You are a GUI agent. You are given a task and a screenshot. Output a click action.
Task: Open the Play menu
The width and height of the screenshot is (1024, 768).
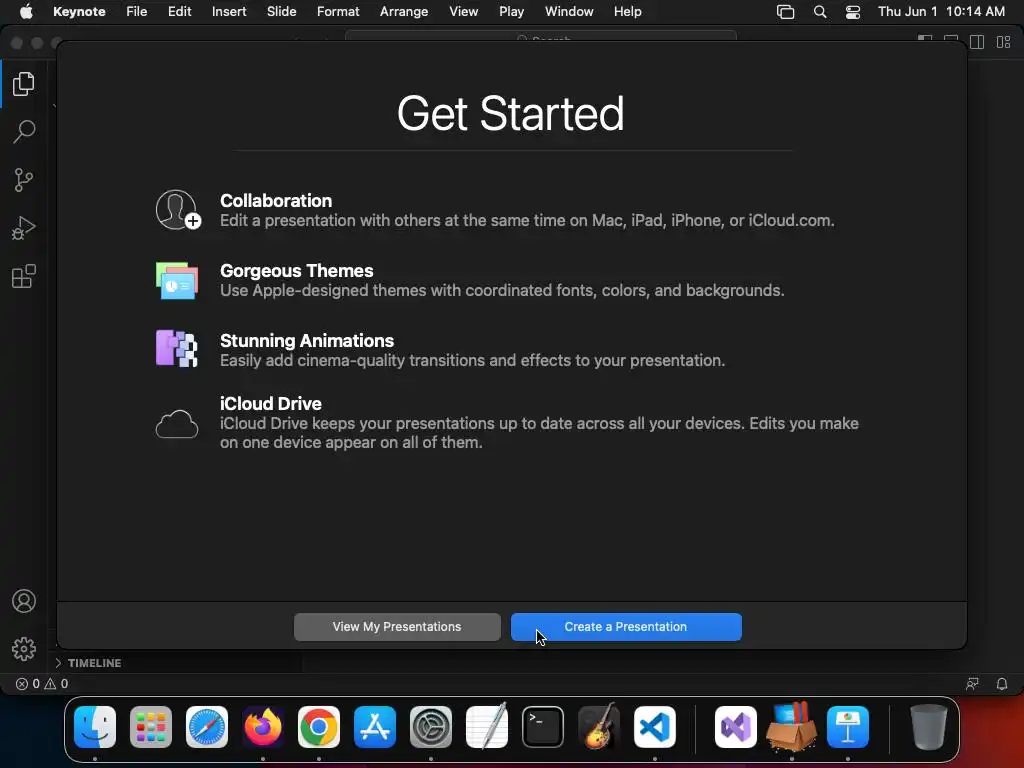pyautogui.click(x=511, y=12)
